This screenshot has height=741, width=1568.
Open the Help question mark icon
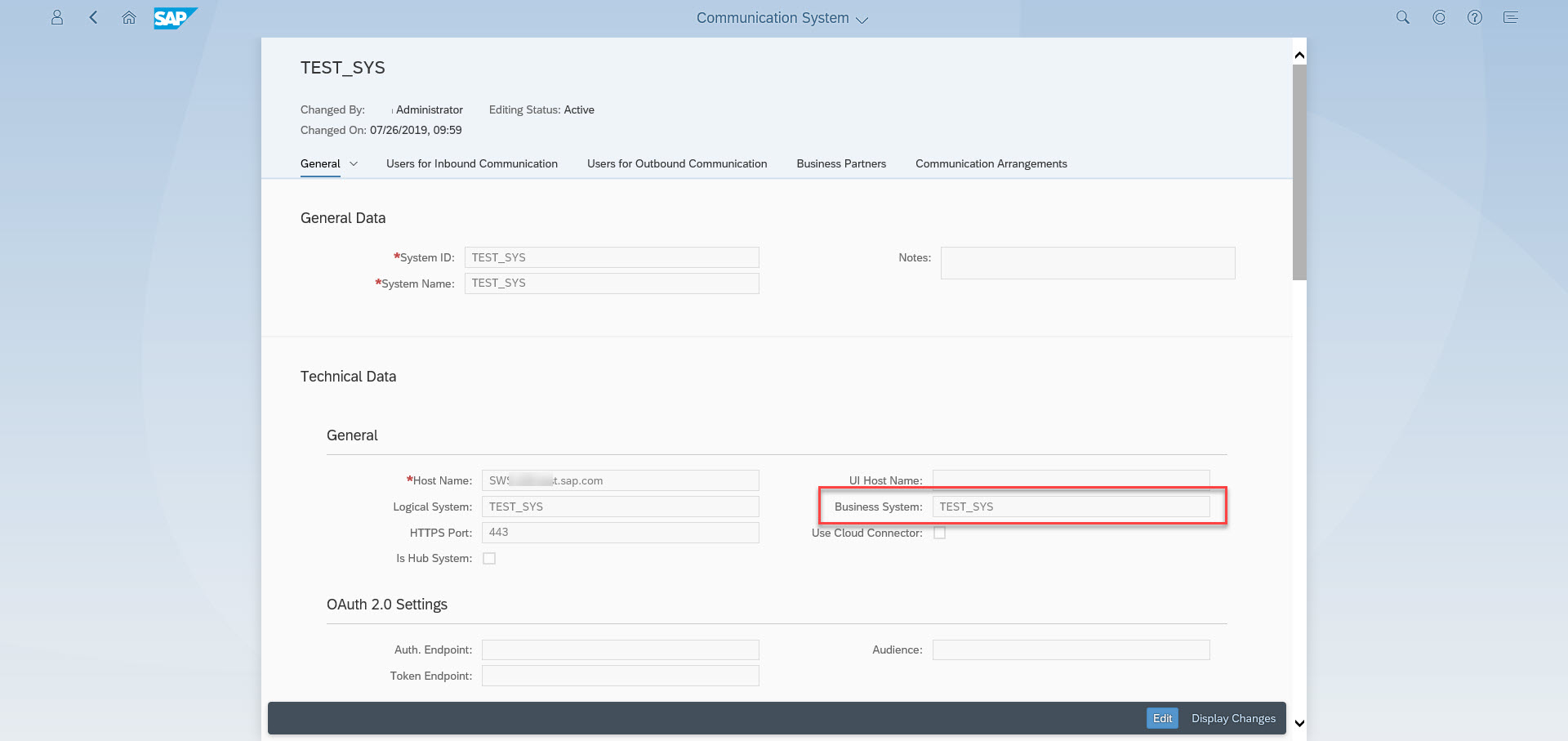point(1475,17)
